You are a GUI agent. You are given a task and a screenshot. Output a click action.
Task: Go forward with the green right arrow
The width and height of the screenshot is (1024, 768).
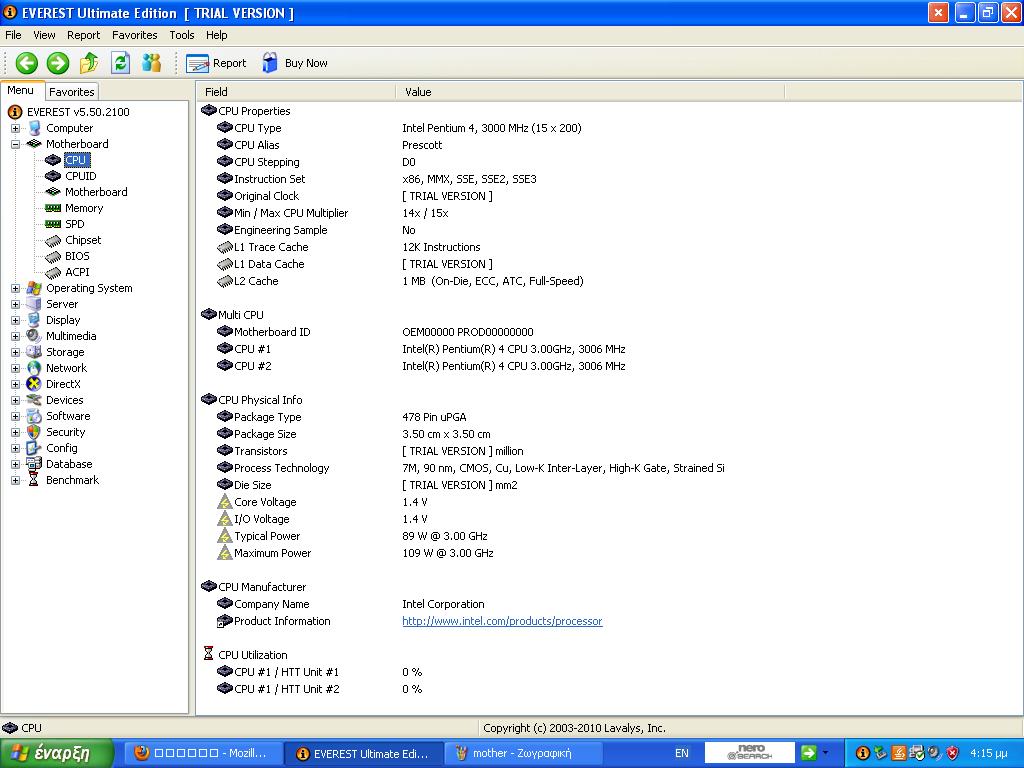click(58, 63)
